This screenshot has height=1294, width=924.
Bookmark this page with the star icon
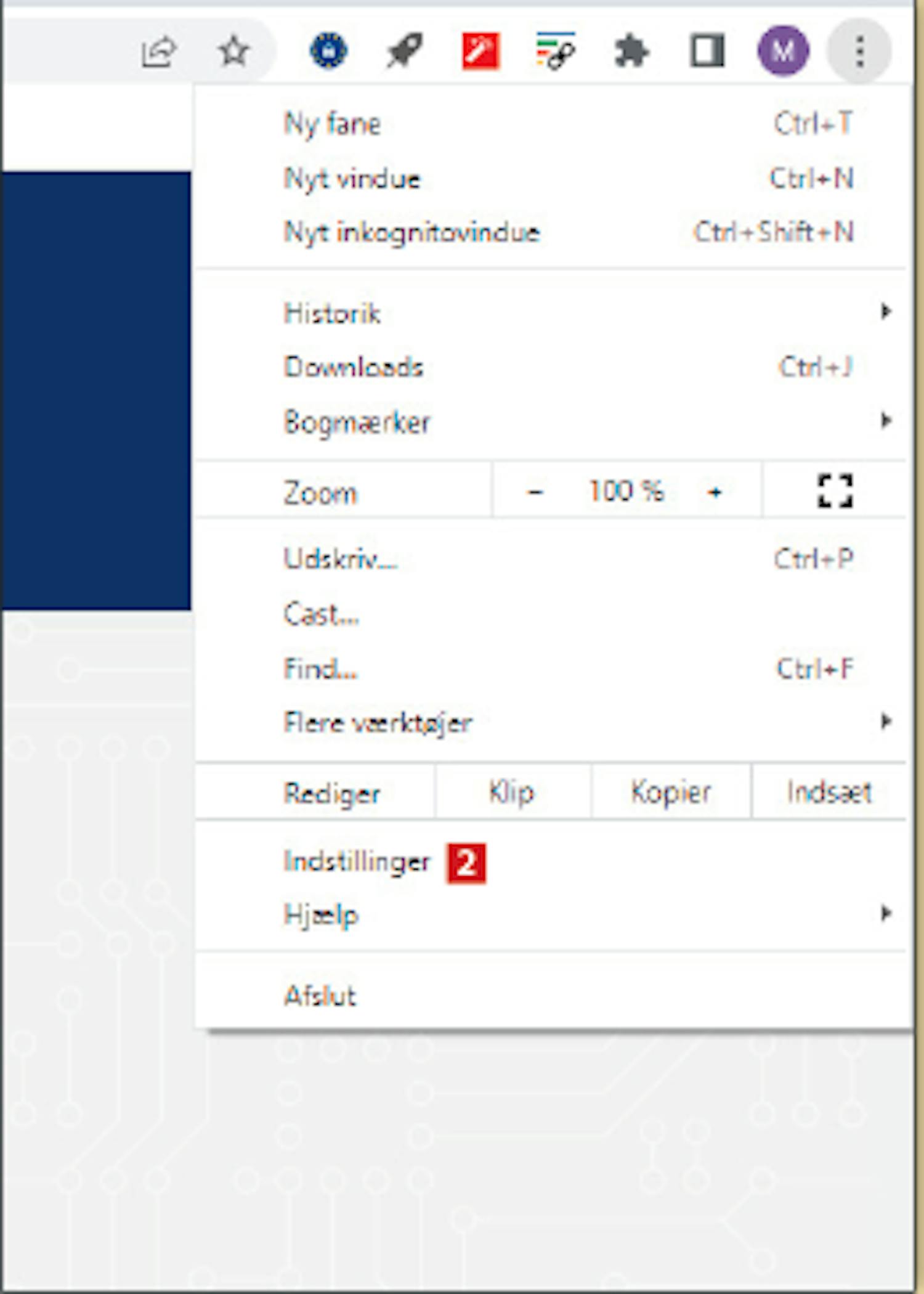point(234,51)
